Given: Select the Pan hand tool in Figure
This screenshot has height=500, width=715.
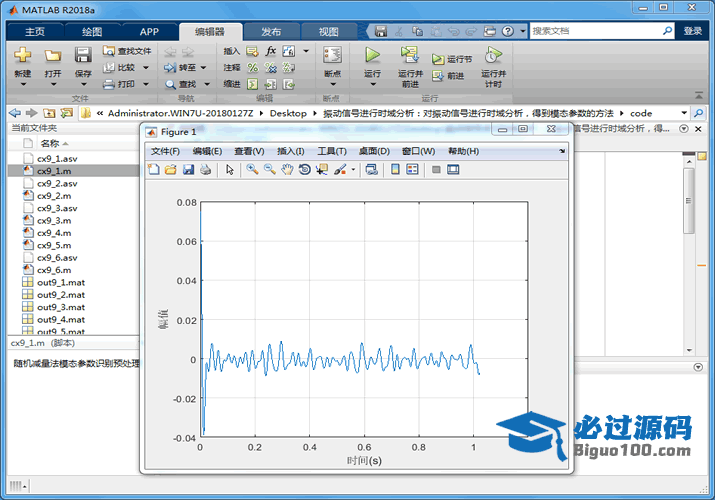Looking at the screenshot, I should pos(287,170).
